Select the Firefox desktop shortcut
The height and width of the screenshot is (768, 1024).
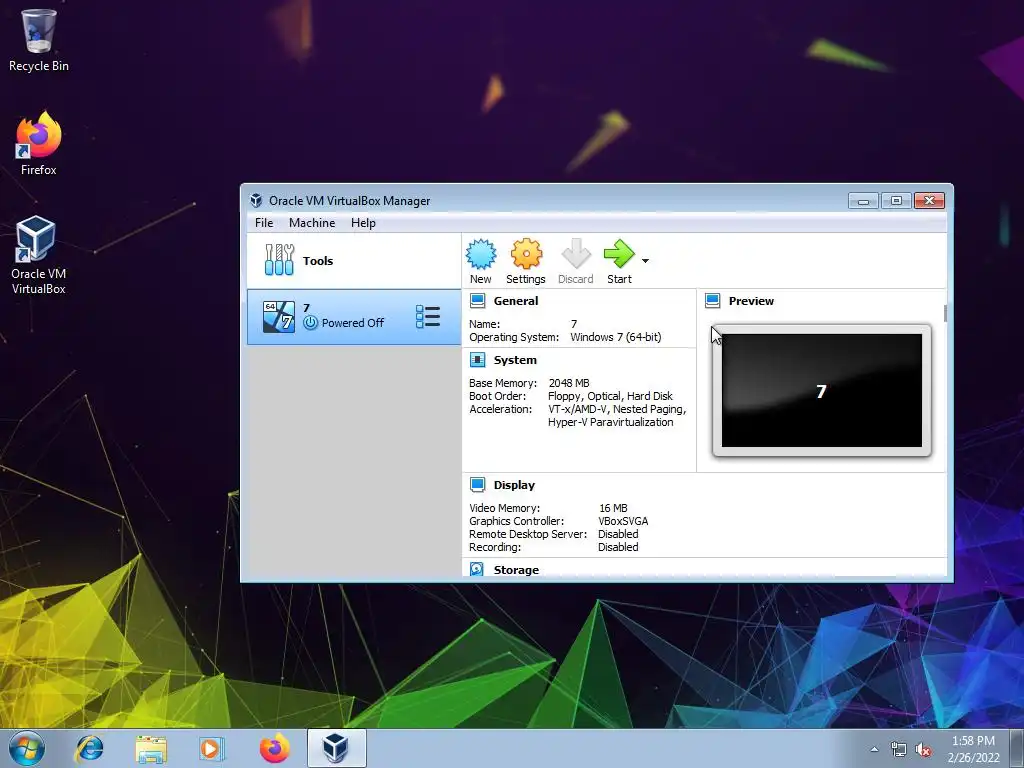click(x=39, y=143)
